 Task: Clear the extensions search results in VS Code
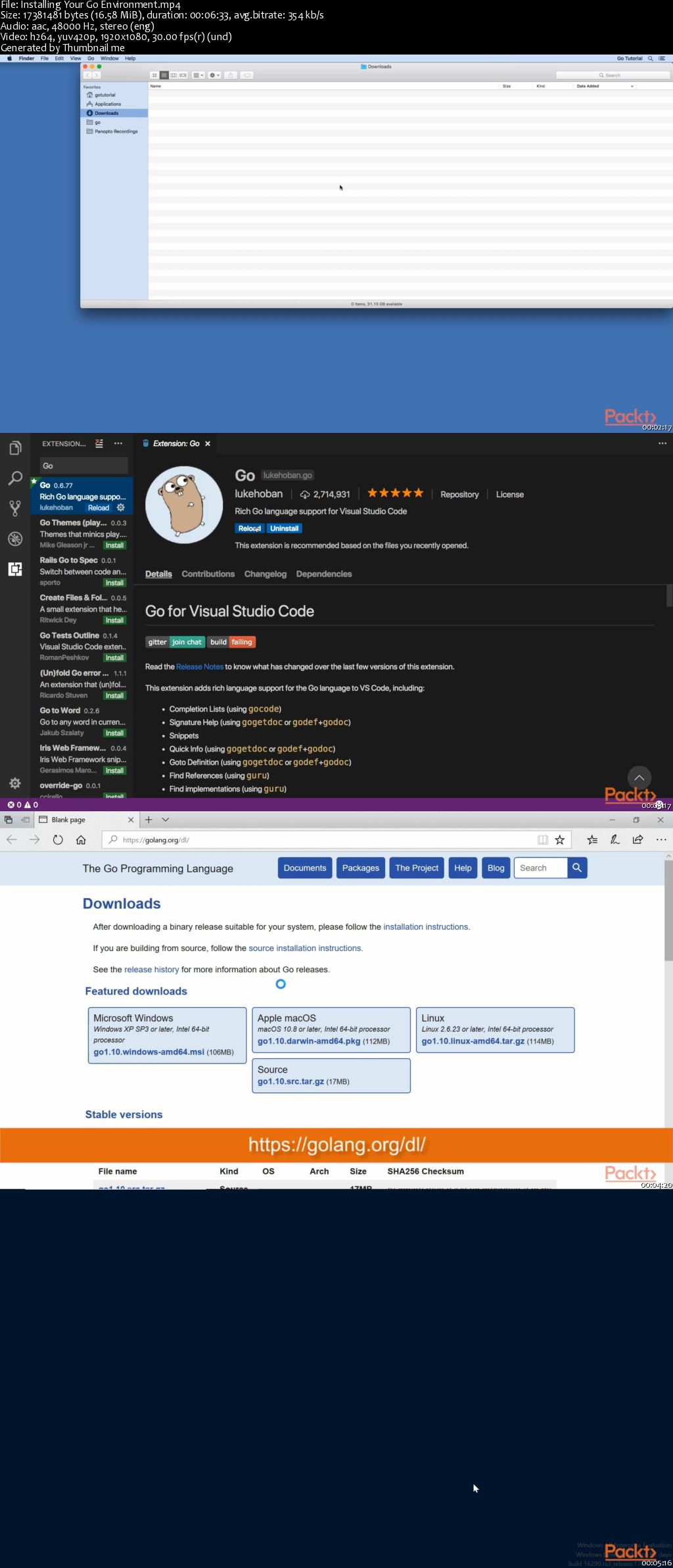click(x=99, y=443)
